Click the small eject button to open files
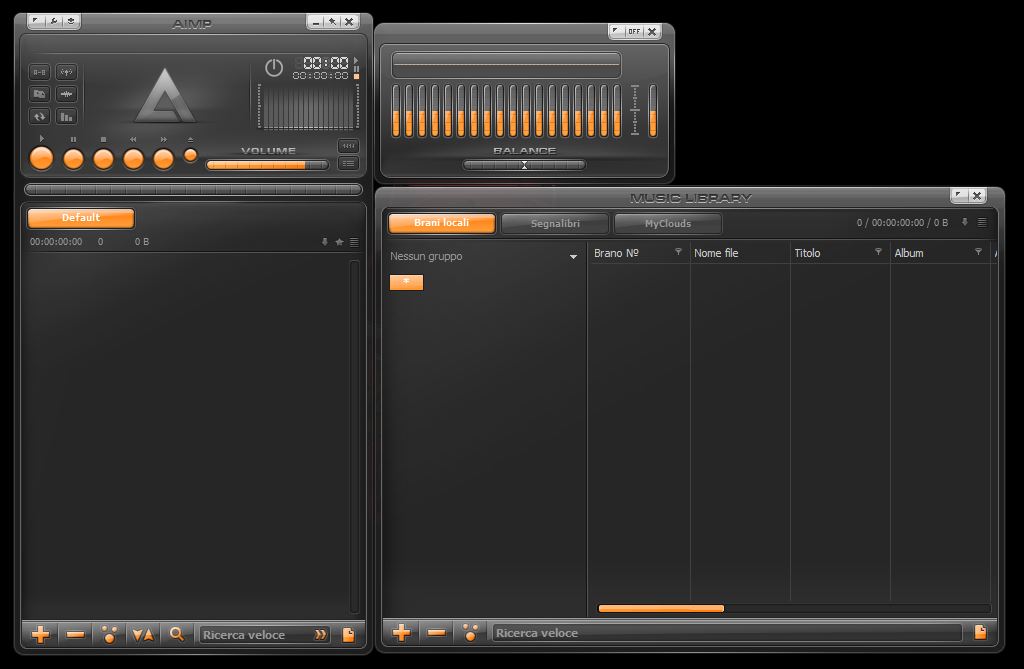1024x669 pixels. [x=190, y=155]
